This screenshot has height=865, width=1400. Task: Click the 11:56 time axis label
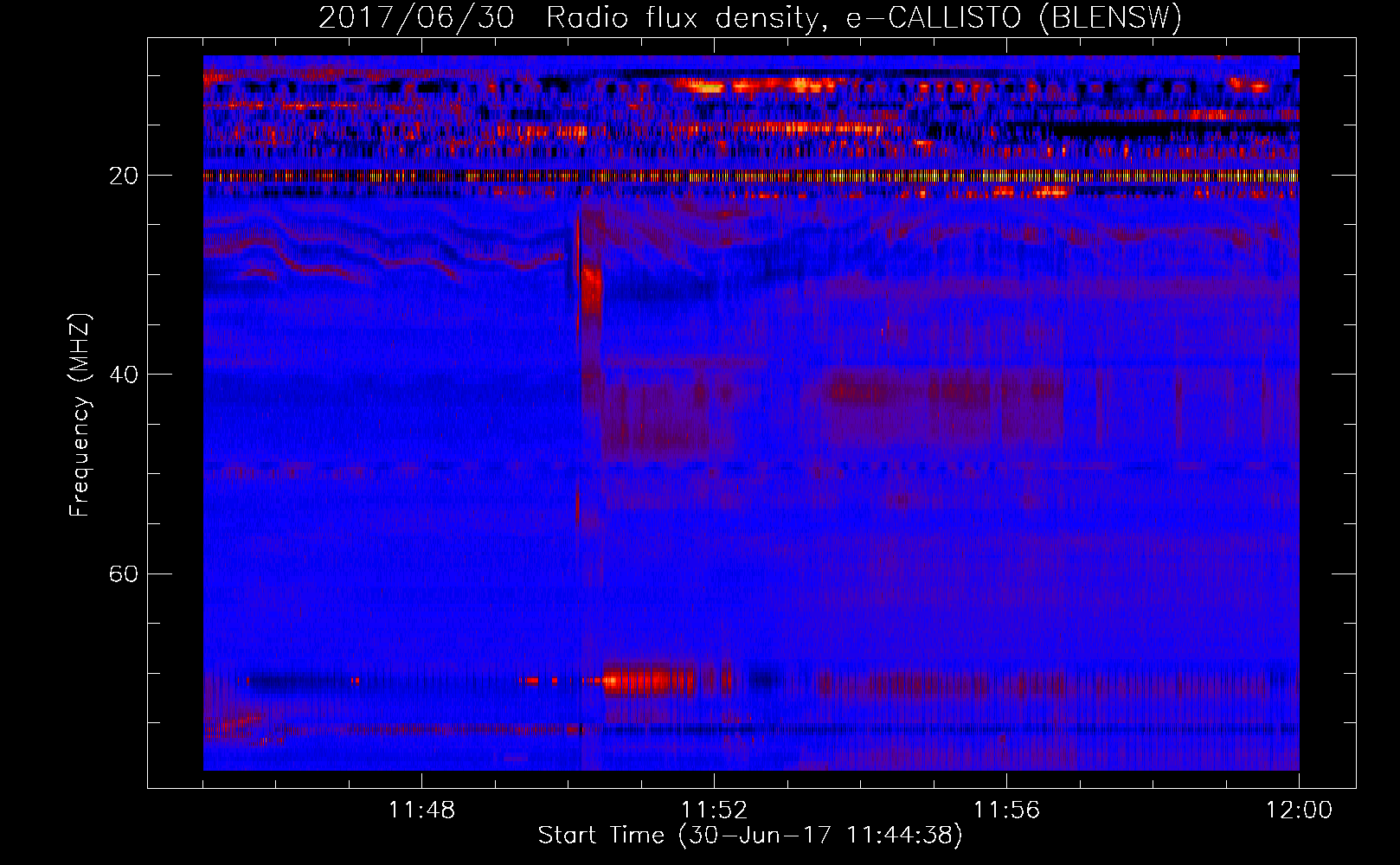(1006, 810)
